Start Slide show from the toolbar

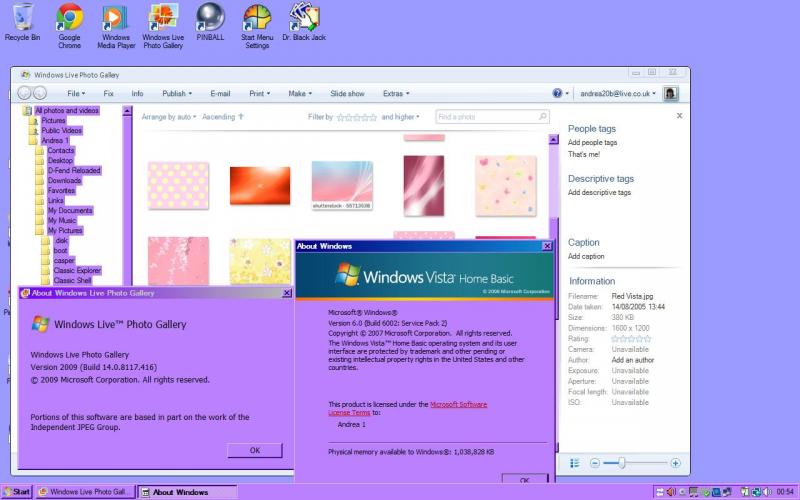point(347,93)
